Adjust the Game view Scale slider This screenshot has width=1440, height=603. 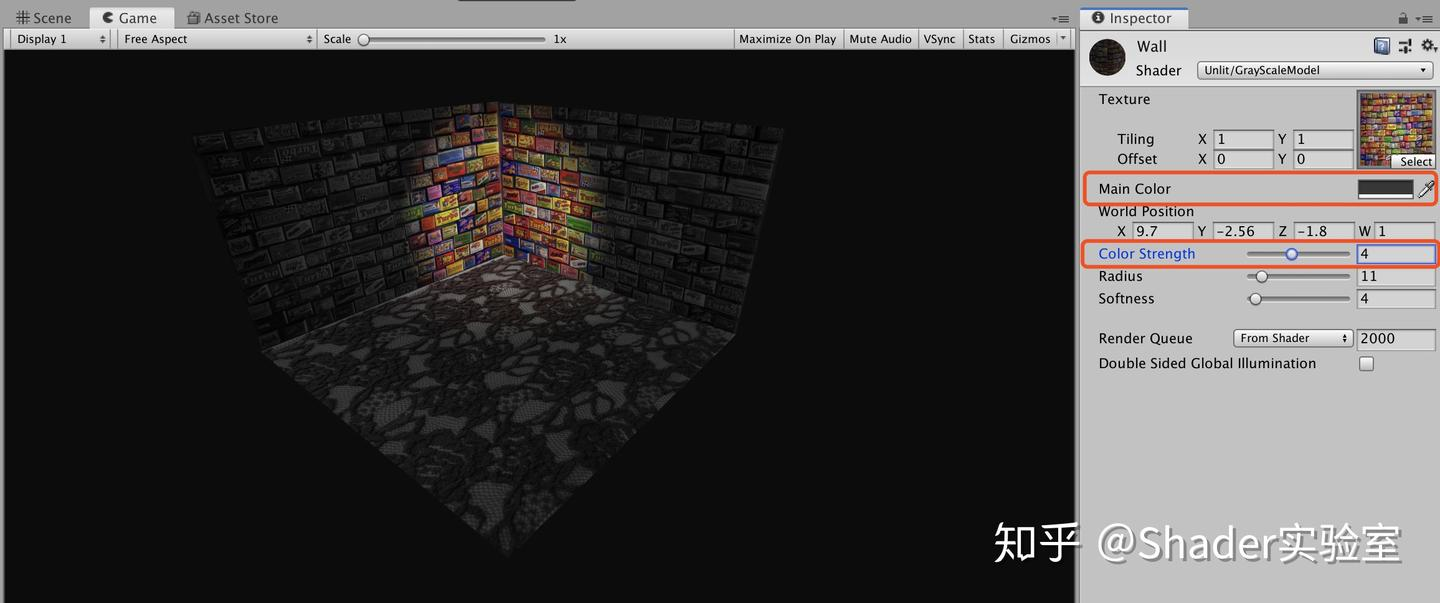[x=455, y=39]
